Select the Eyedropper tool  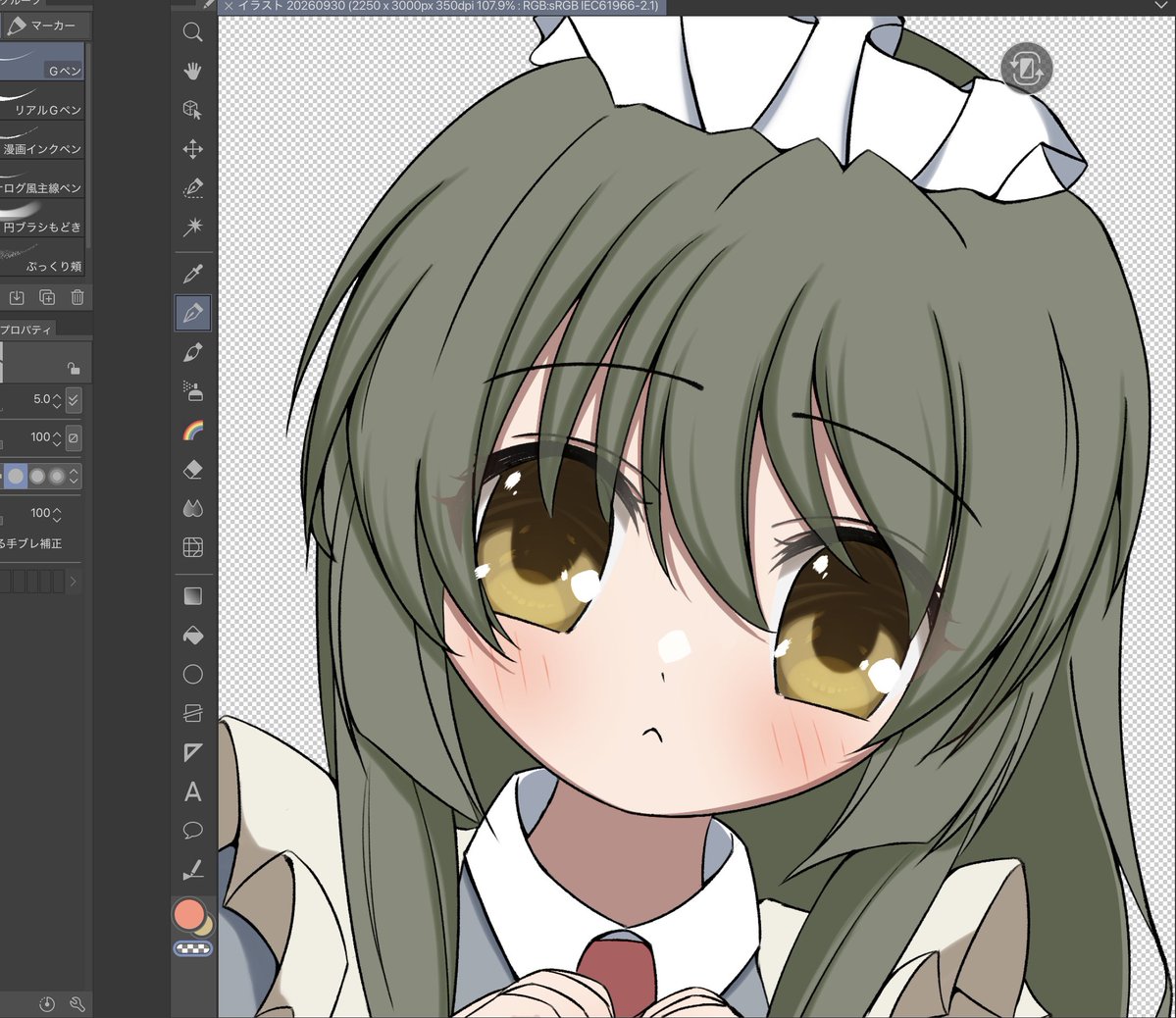click(193, 274)
